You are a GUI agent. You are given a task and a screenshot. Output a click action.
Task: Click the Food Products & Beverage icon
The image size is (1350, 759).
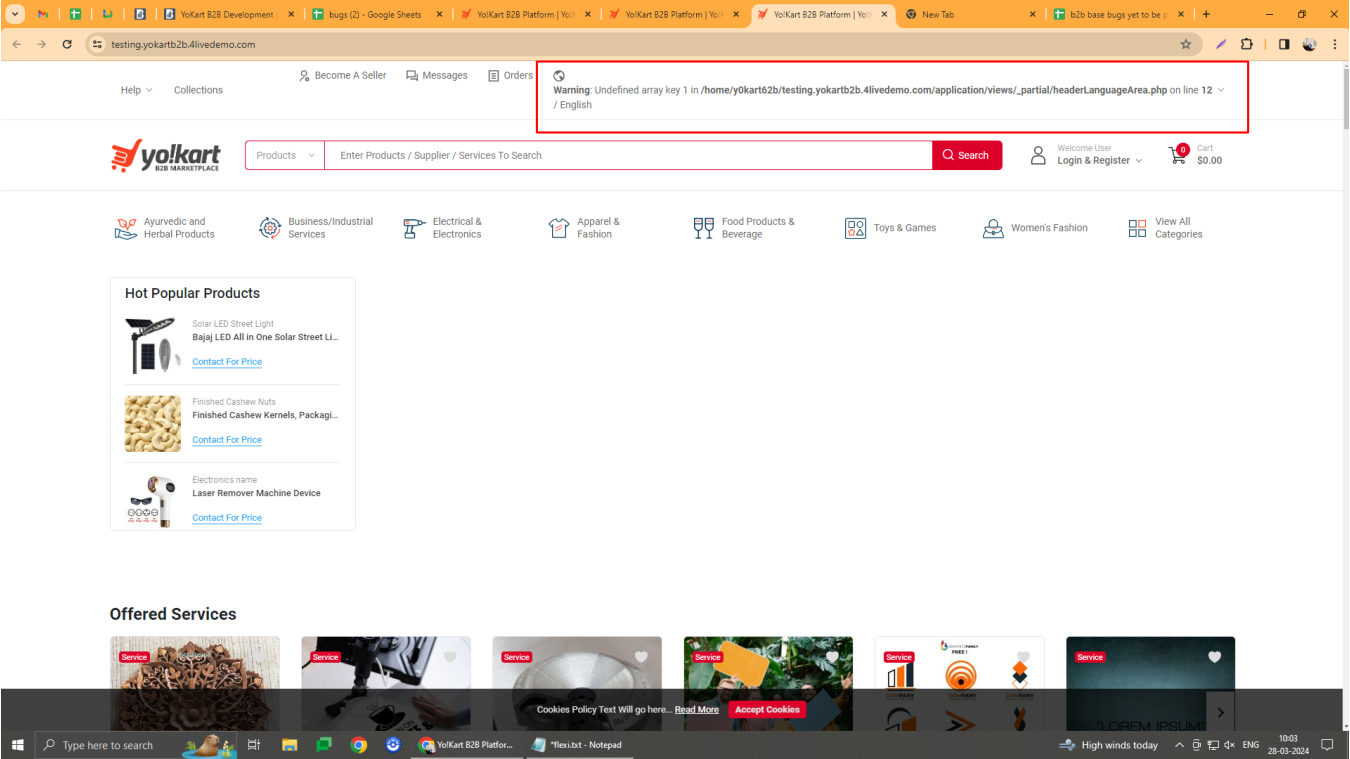[x=703, y=227]
